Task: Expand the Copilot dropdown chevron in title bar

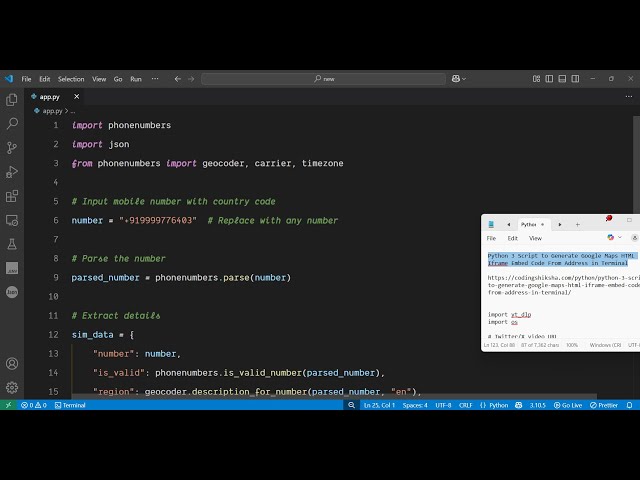Action: (x=464, y=79)
